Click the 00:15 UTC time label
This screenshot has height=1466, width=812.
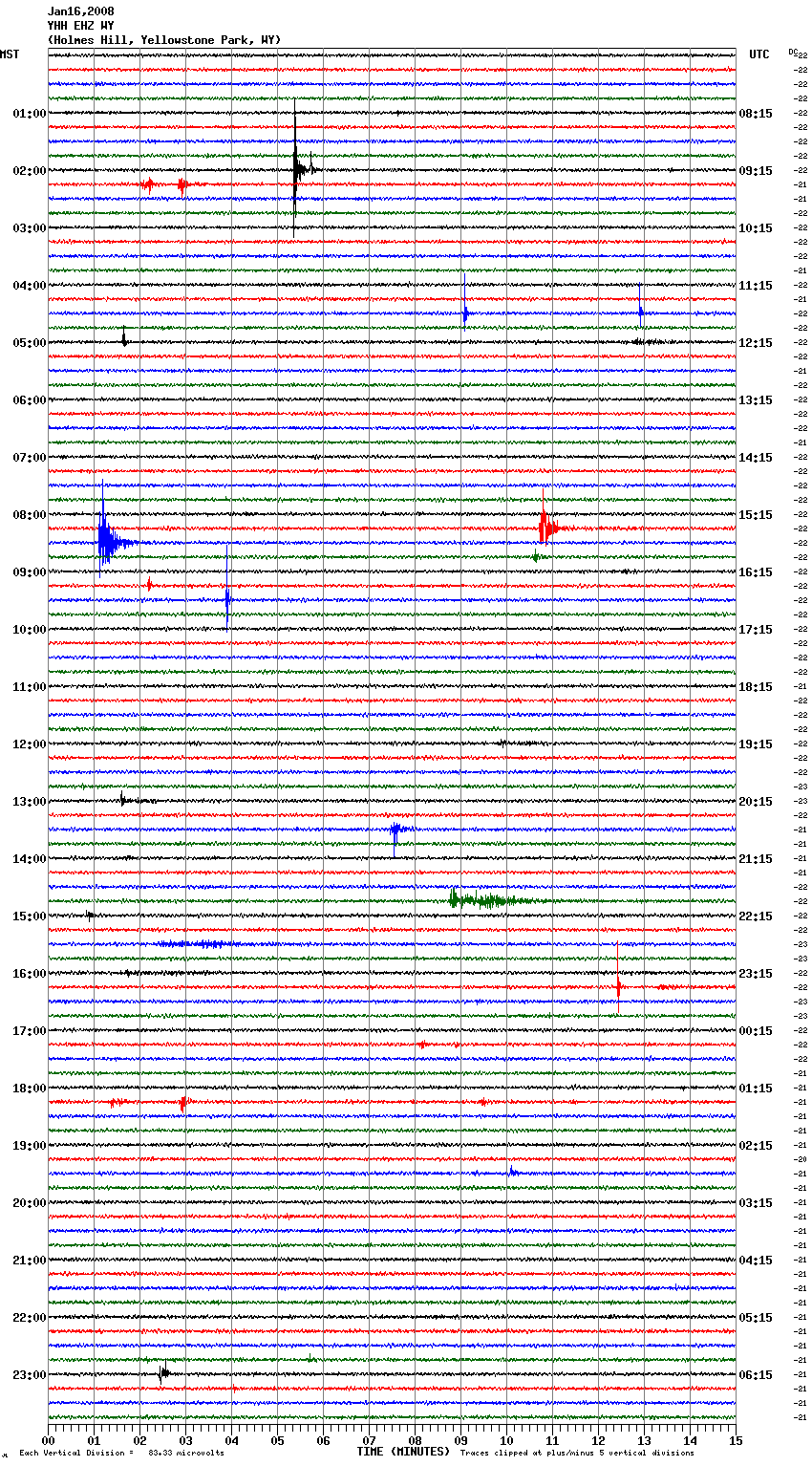pos(756,1031)
